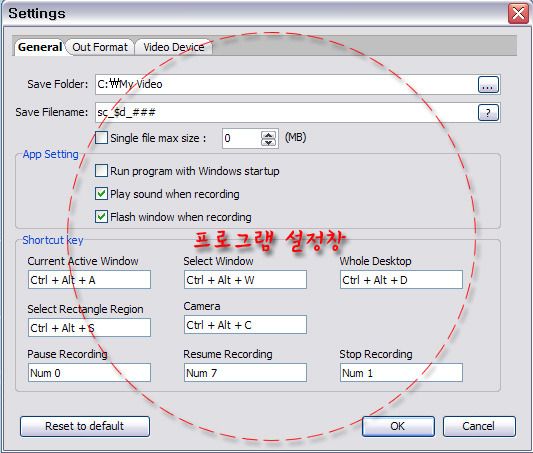The width and height of the screenshot is (533, 453).
Task: Confirm settings with OK button
Action: click(398, 426)
